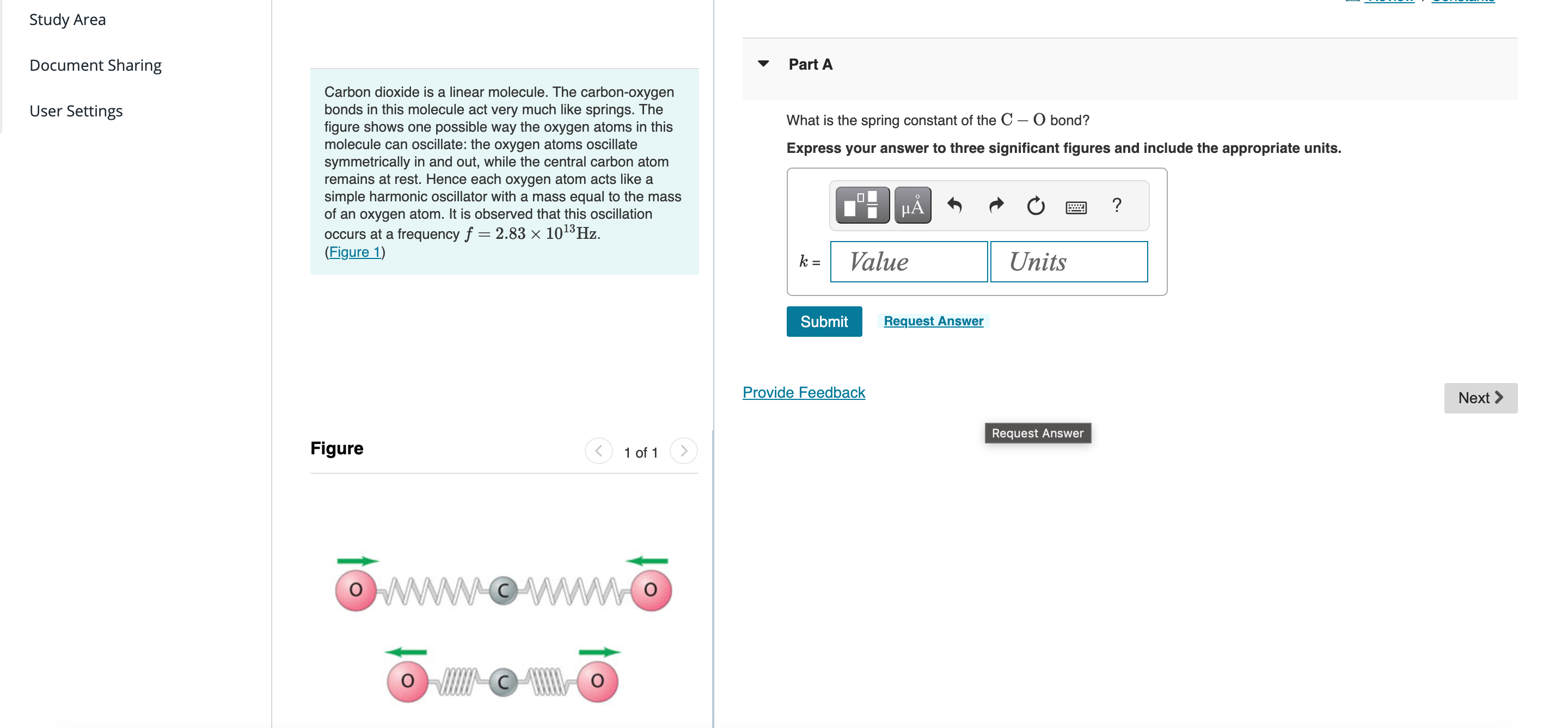
Task: Open the Figure 1 link in the problem
Action: (x=356, y=251)
